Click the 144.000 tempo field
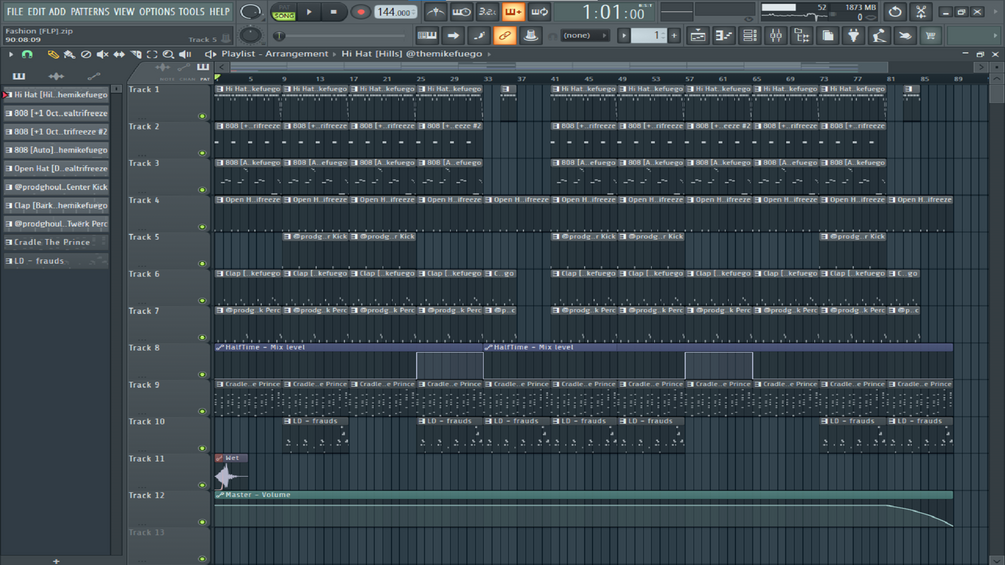 [395, 12]
